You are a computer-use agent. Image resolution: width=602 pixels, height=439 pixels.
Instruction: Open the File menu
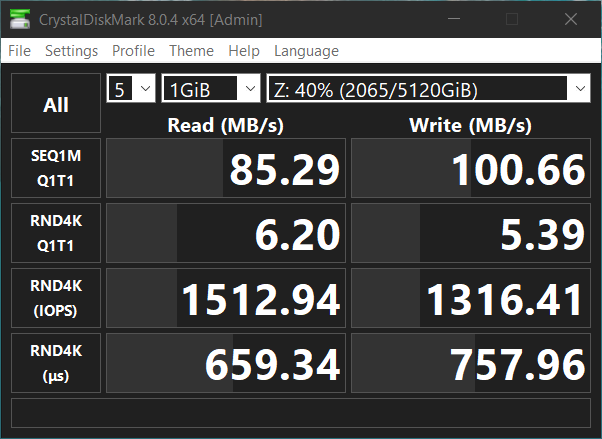[x=19, y=51]
